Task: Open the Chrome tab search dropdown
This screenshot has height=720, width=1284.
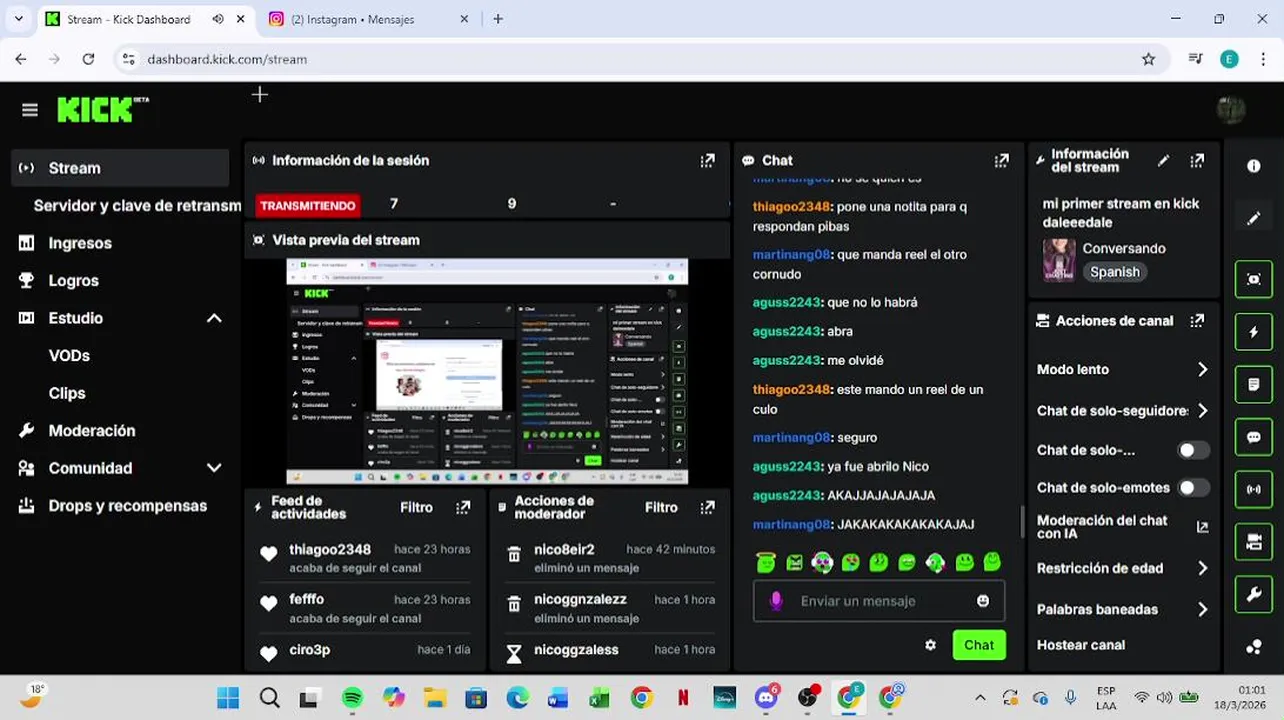Action: coord(18,19)
